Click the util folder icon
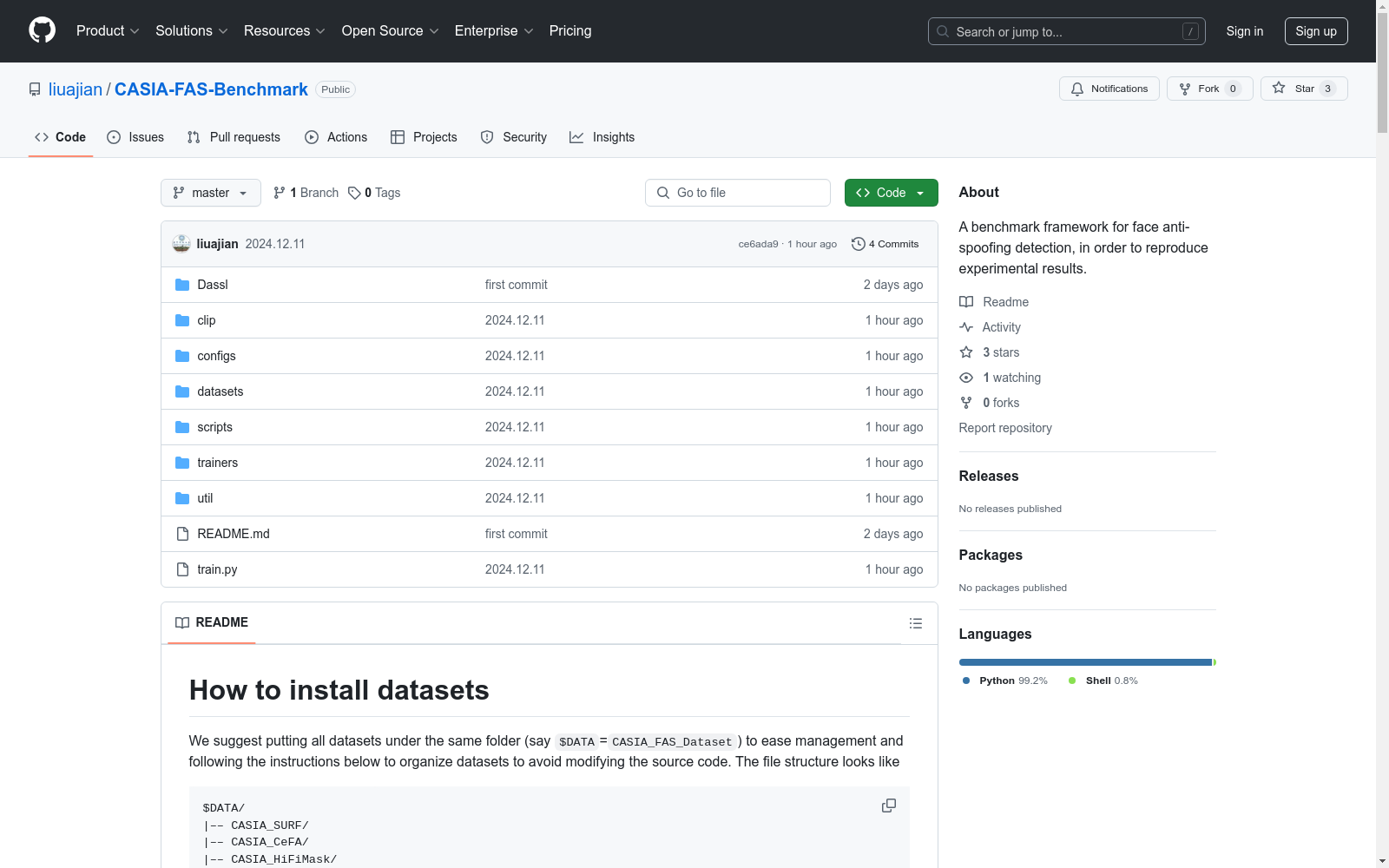This screenshot has width=1389, height=868. click(182, 498)
